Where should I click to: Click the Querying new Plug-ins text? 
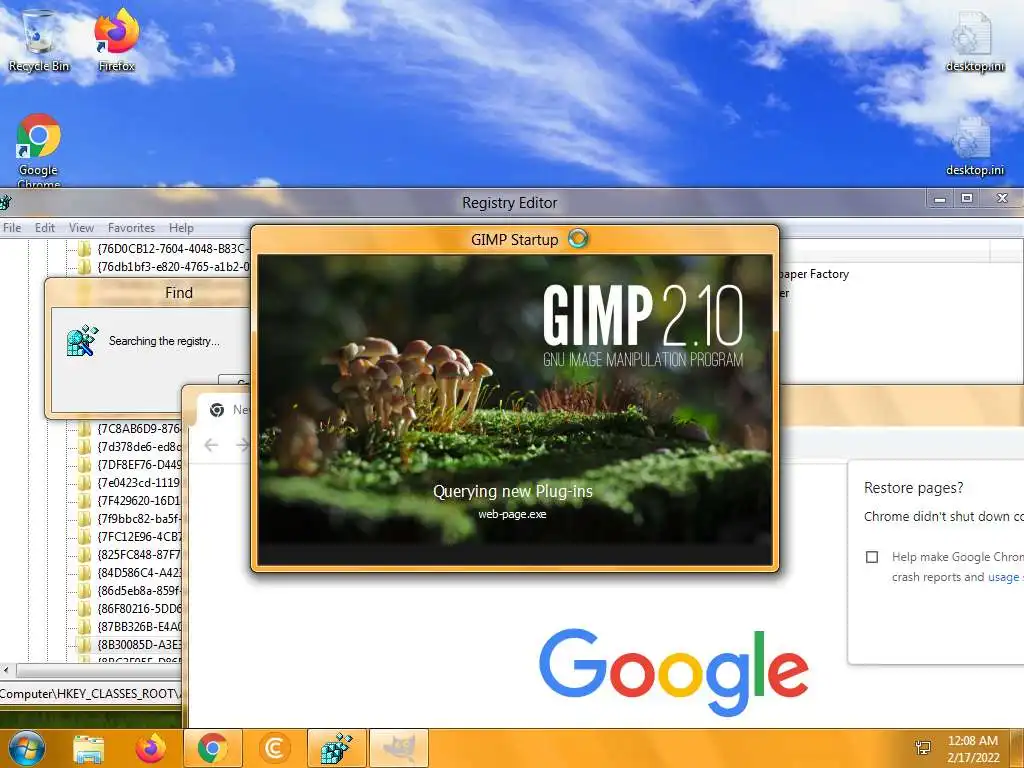click(x=513, y=491)
